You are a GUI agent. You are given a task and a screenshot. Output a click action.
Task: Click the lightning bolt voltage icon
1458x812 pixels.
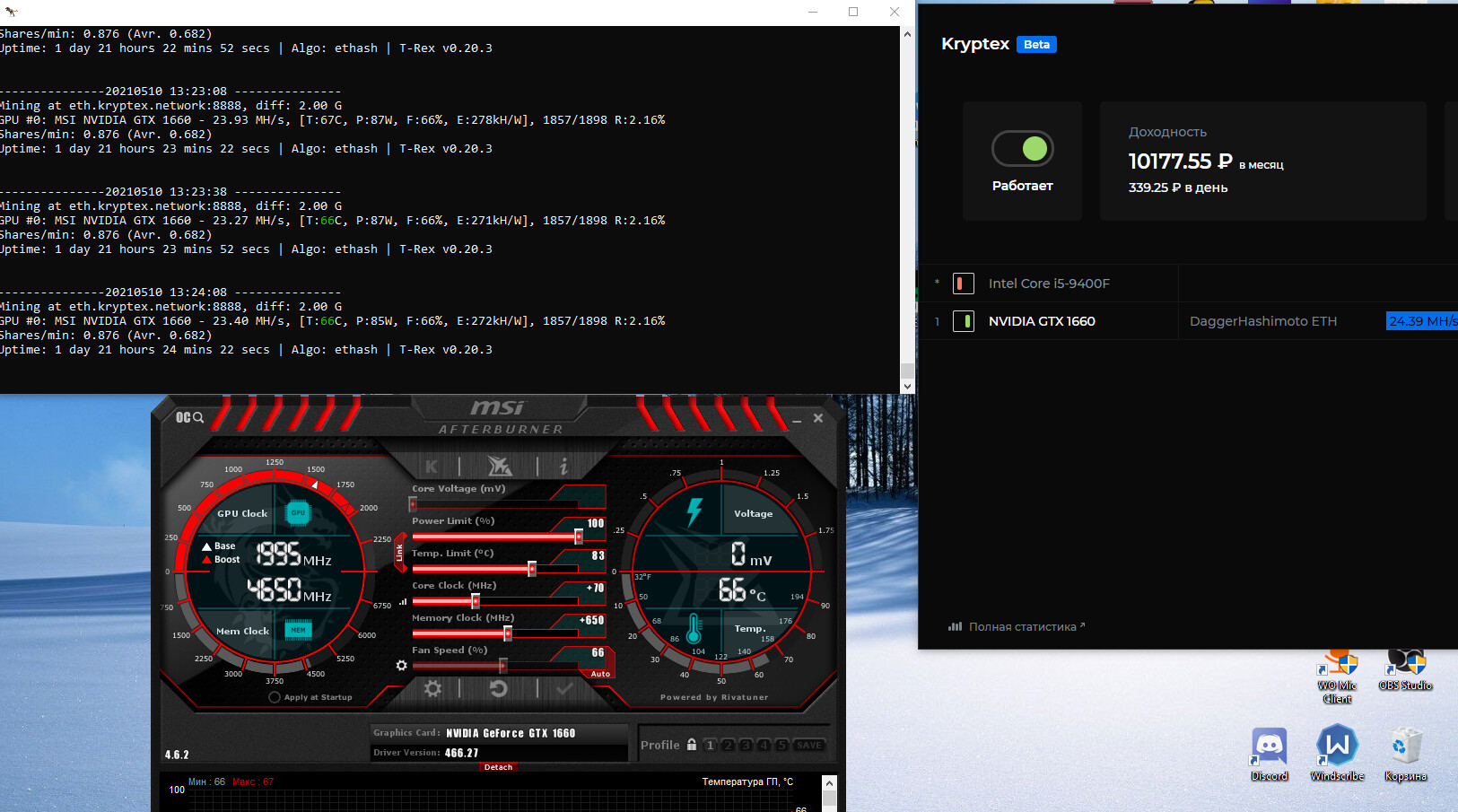pos(694,511)
